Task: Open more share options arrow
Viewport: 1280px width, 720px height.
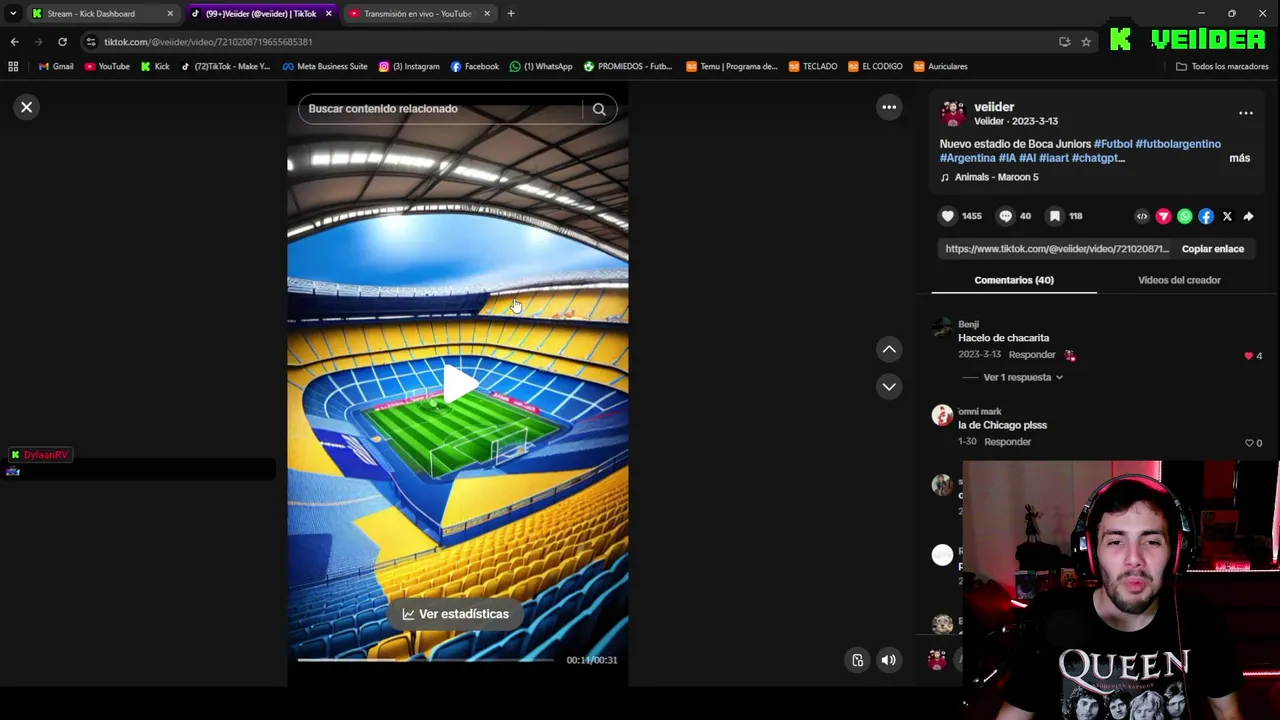Action: [1248, 216]
